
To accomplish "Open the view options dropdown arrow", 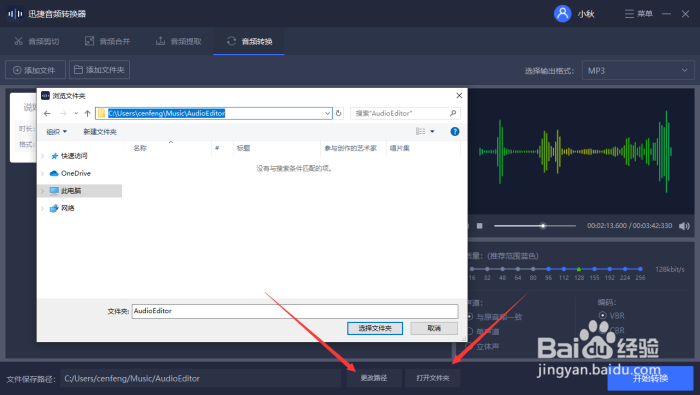I will coord(432,131).
